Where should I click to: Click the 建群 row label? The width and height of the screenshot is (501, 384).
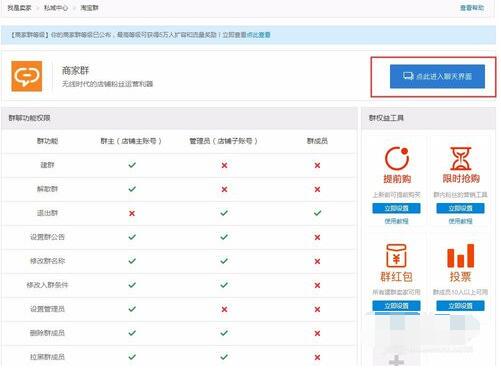click(47, 165)
